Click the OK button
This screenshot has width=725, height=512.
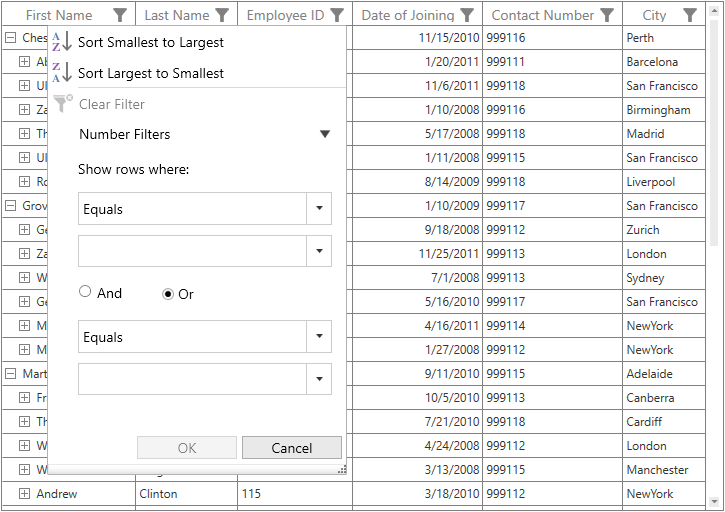point(187,448)
